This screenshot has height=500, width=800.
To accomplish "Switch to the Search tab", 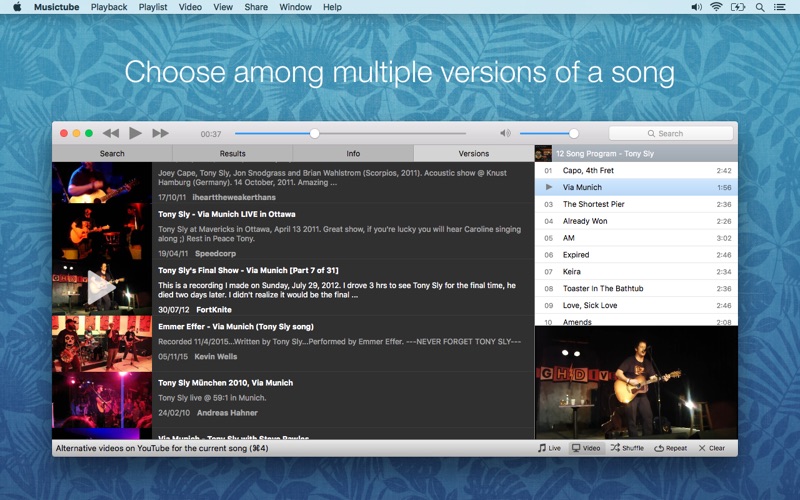I will tap(112, 154).
